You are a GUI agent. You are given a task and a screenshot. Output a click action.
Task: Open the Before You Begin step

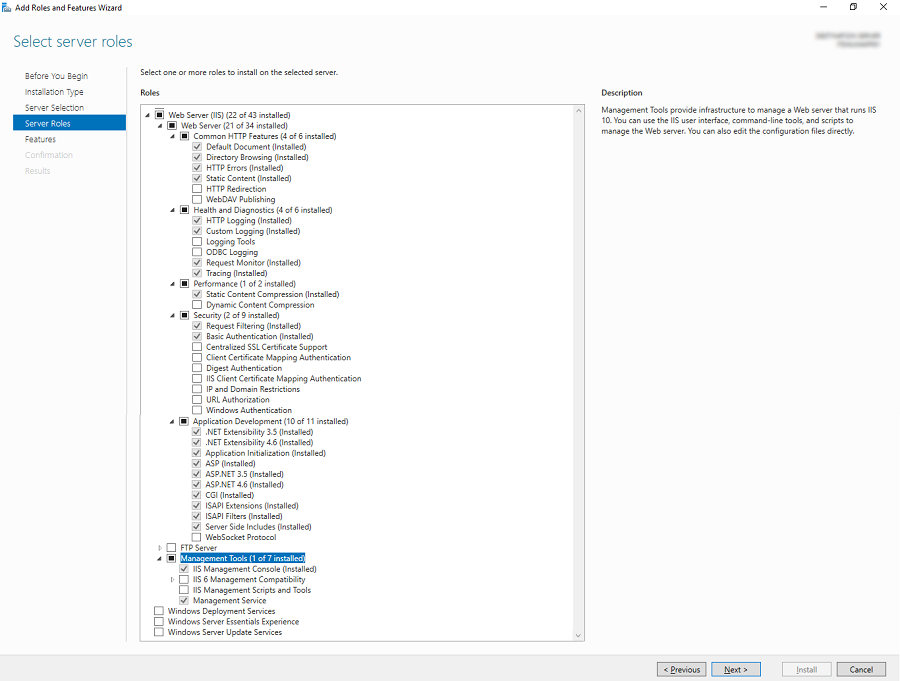coord(56,76)
